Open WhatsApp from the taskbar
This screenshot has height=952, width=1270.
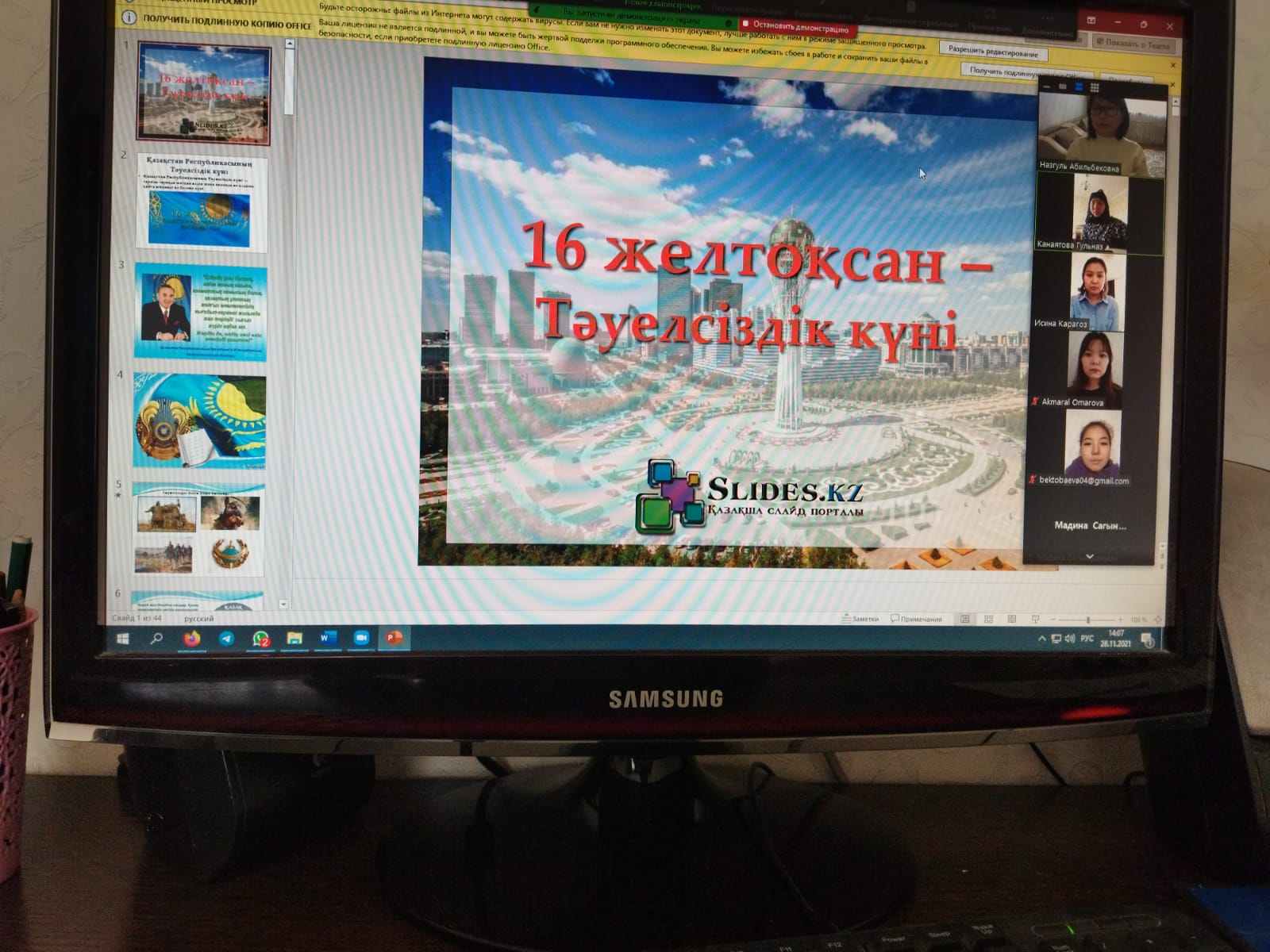260,639
